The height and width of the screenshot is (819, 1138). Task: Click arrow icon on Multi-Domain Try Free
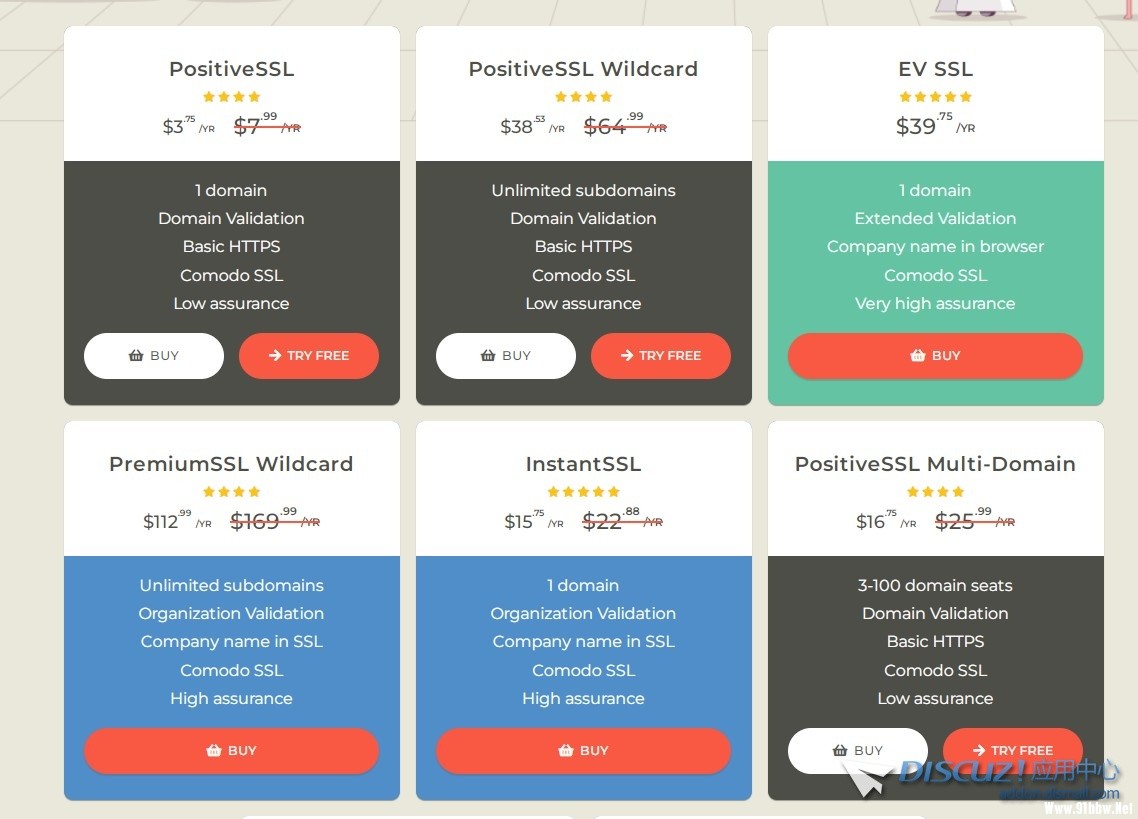tap(979, 750)
